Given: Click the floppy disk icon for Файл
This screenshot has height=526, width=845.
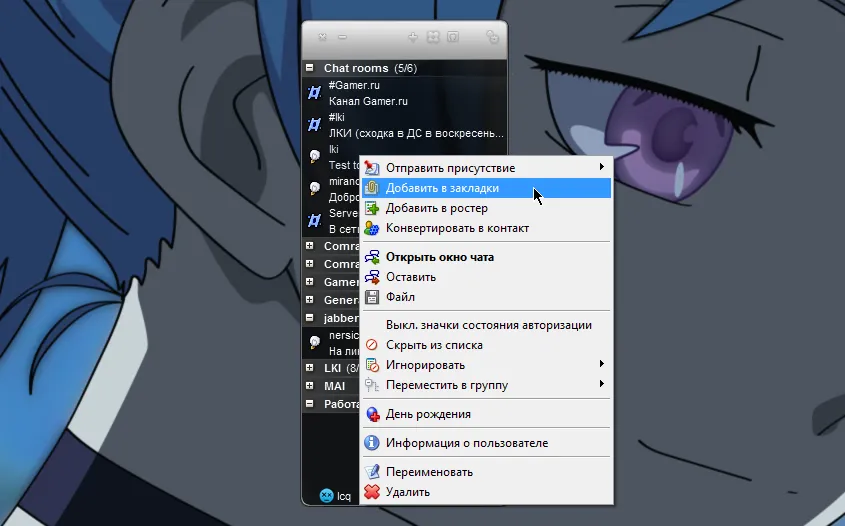Looking at the screenshot, I should pyautogui.click(x=372, y=297).
